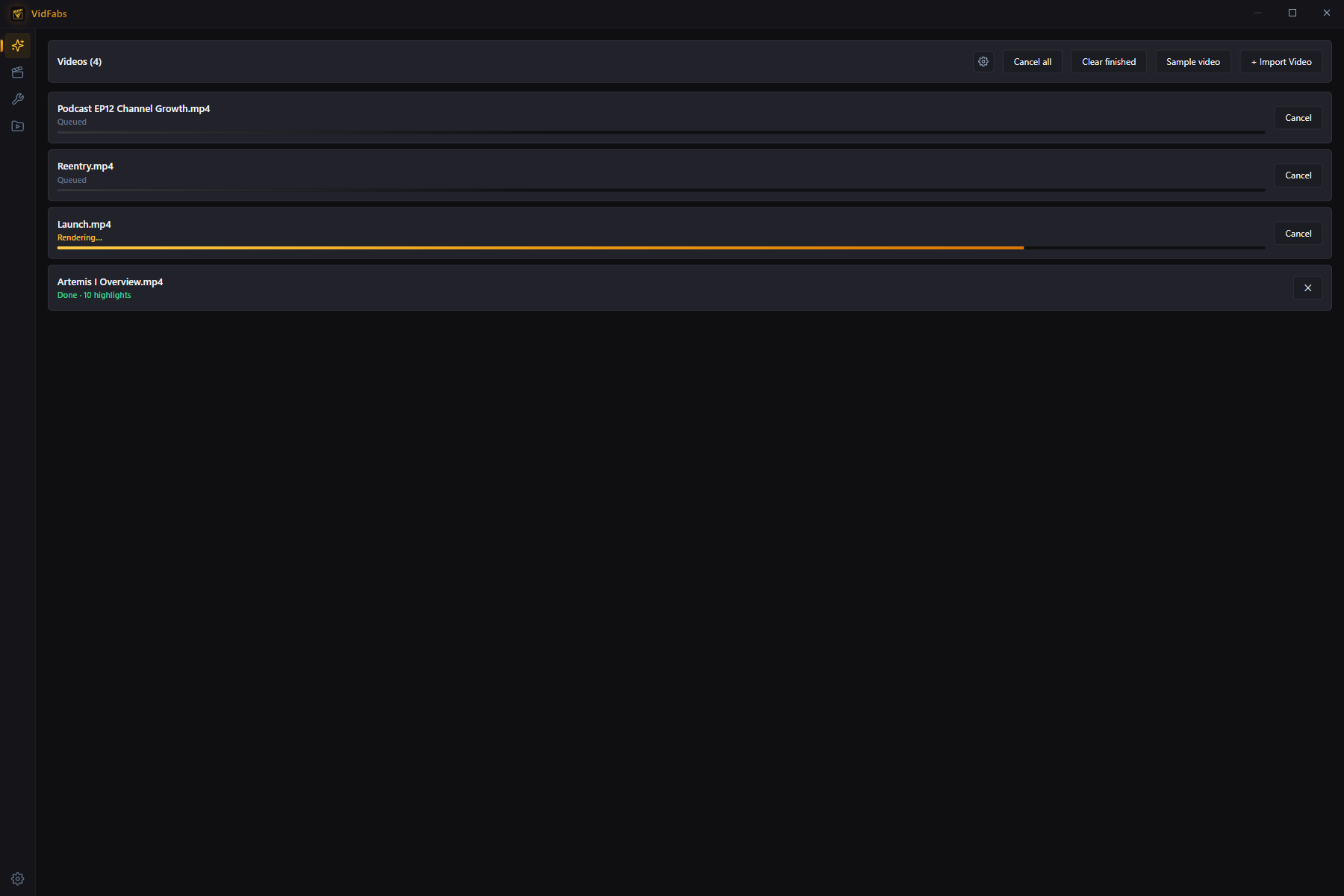1344x896 pixels.
Task: Click the 'Rendering...' status text
Action: pos(80,238)
